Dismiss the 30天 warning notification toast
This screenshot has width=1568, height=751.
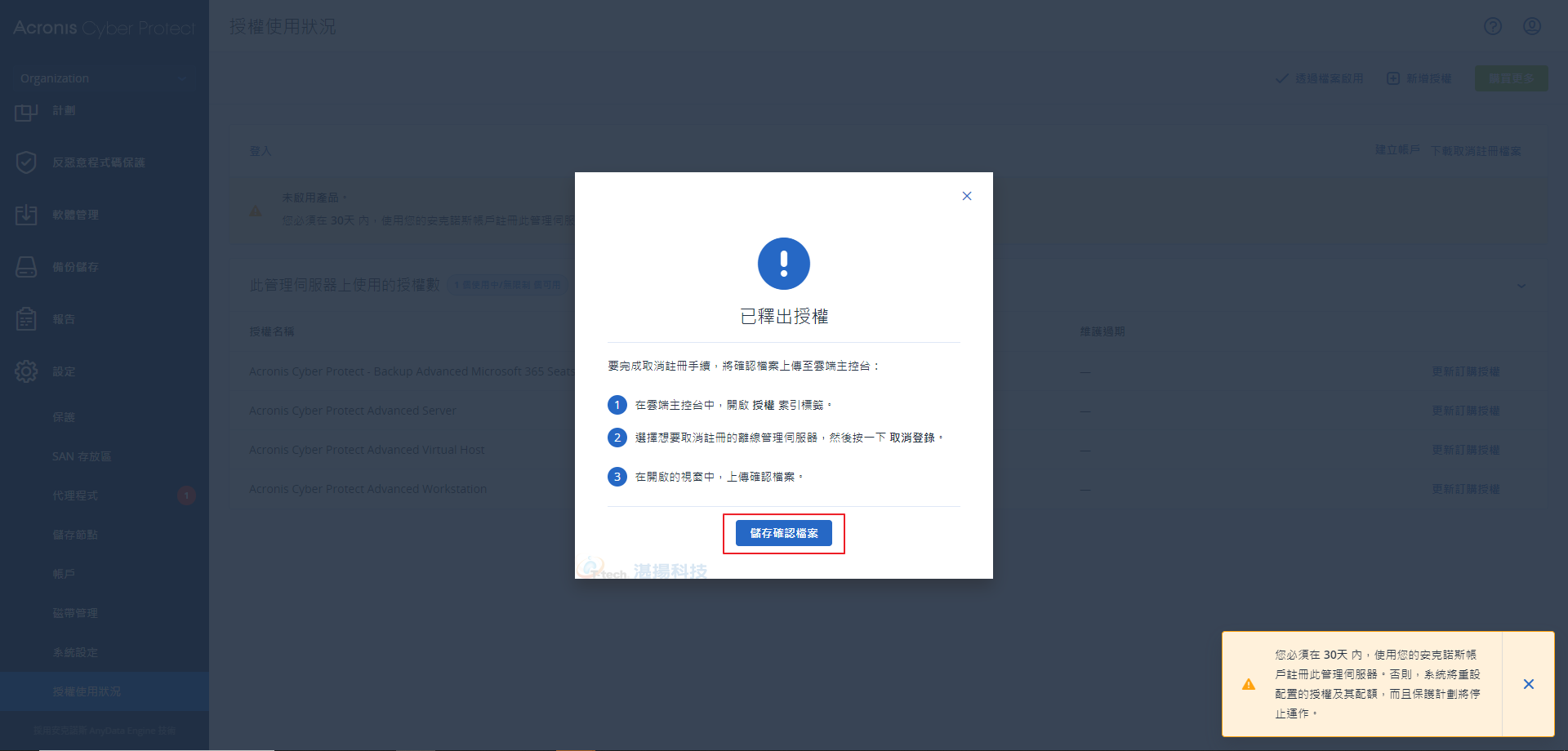[1529, 684]
